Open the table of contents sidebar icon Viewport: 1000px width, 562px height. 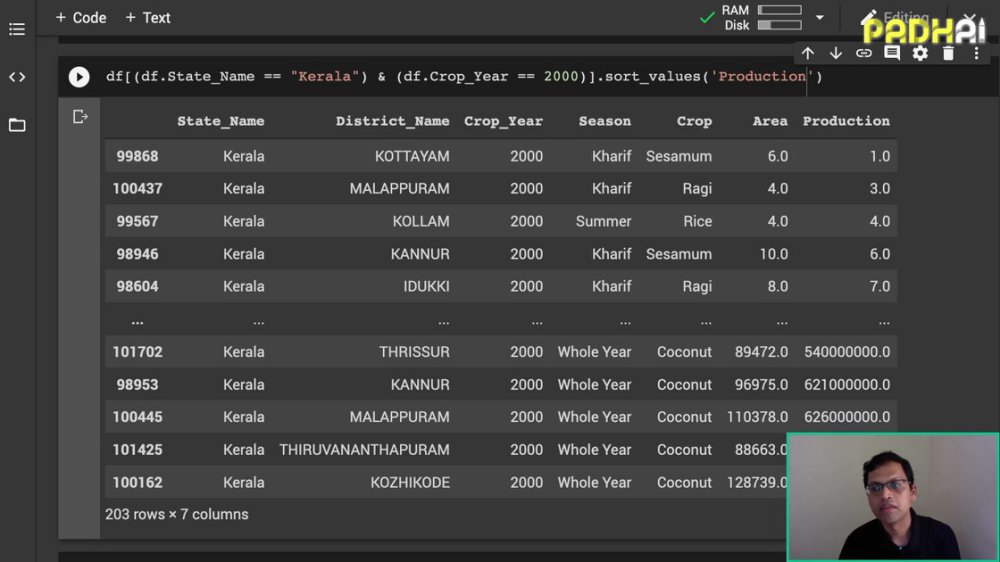[17, 29]
